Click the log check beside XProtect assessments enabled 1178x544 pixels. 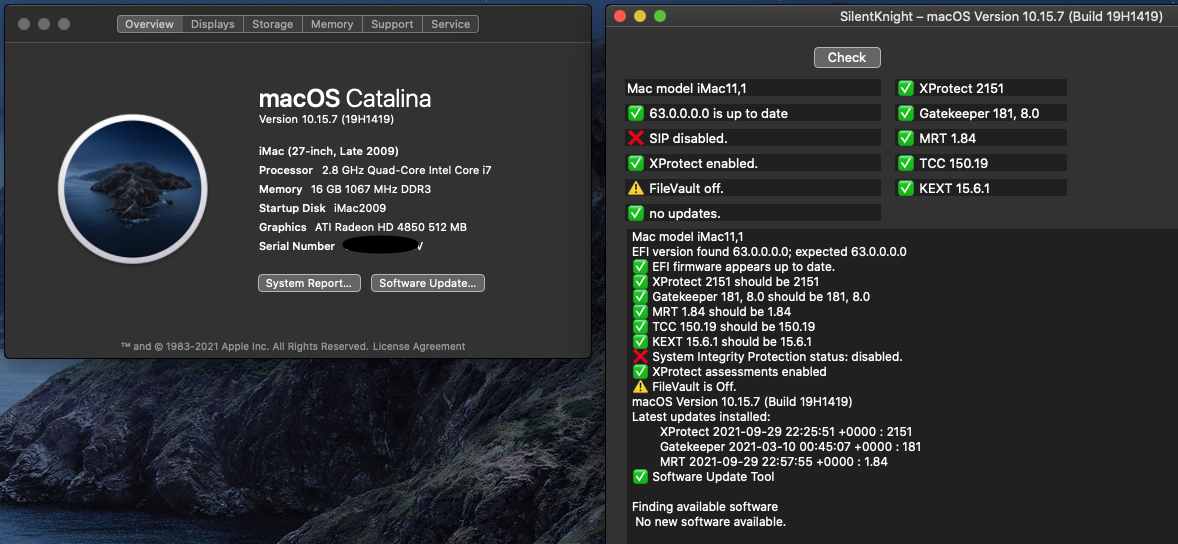(x=640, y=372)
